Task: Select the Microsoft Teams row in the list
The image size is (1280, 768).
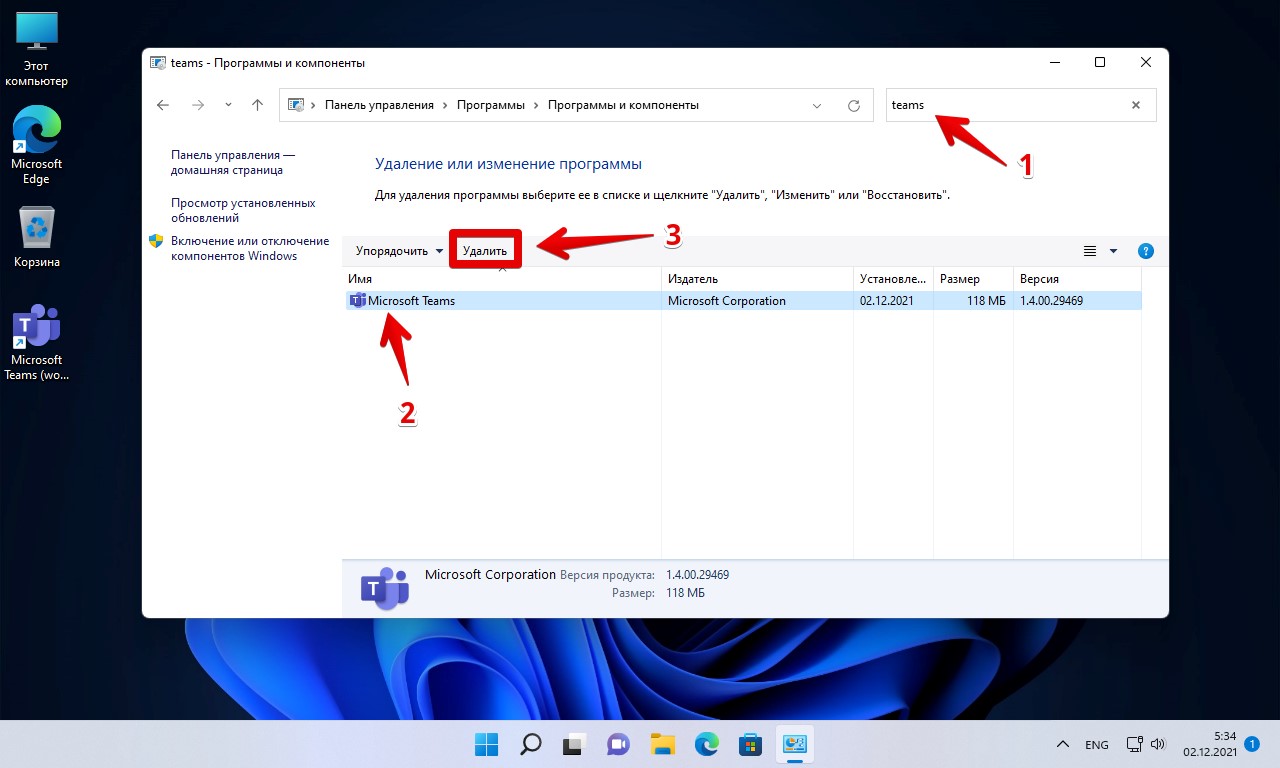Action: 743,301
